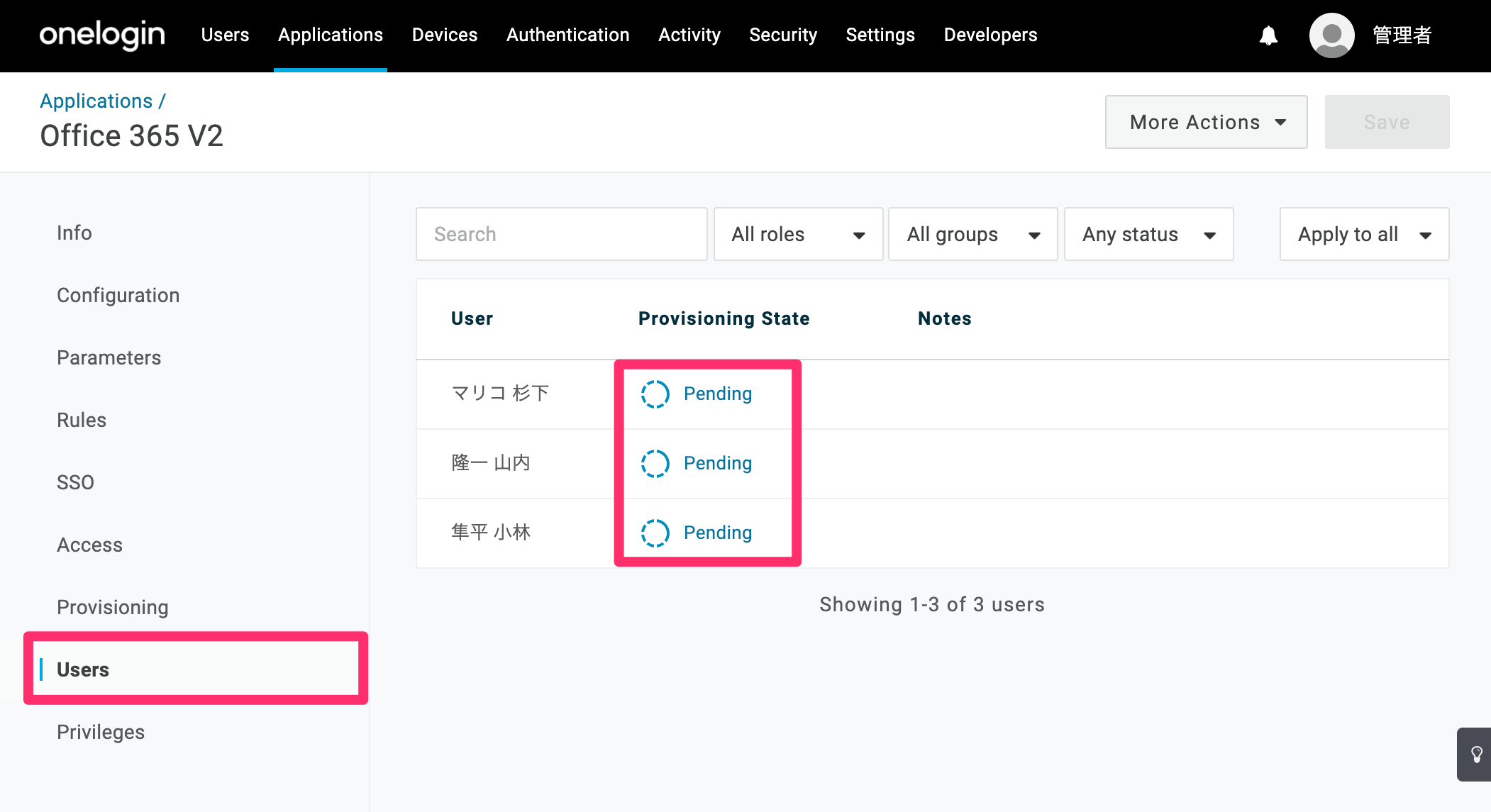Switch to the Parameters tab
The height and width of the screenshot is (812, 1491).
pos(109,357)
